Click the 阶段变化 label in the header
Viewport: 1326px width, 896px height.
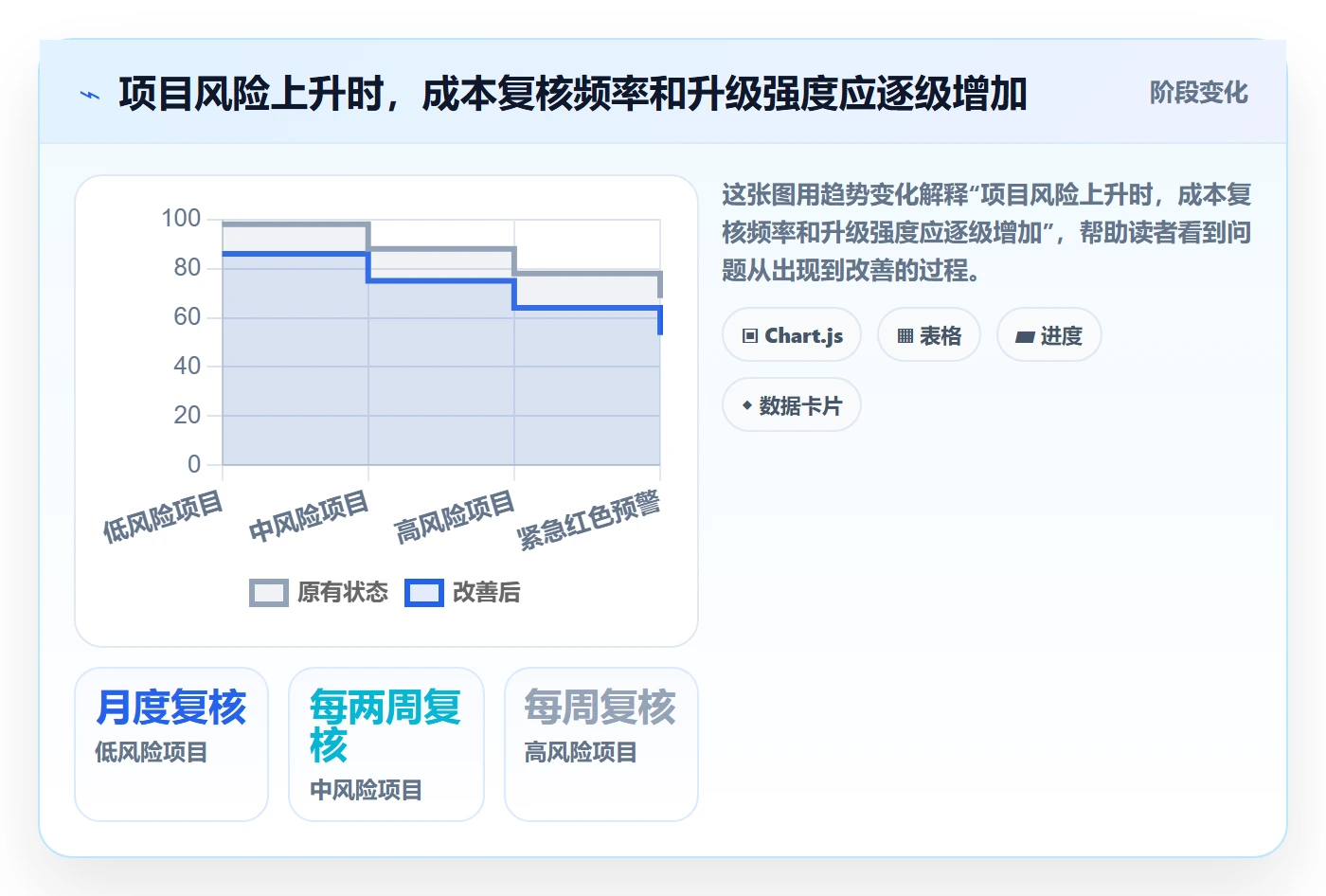(1199, 93)
